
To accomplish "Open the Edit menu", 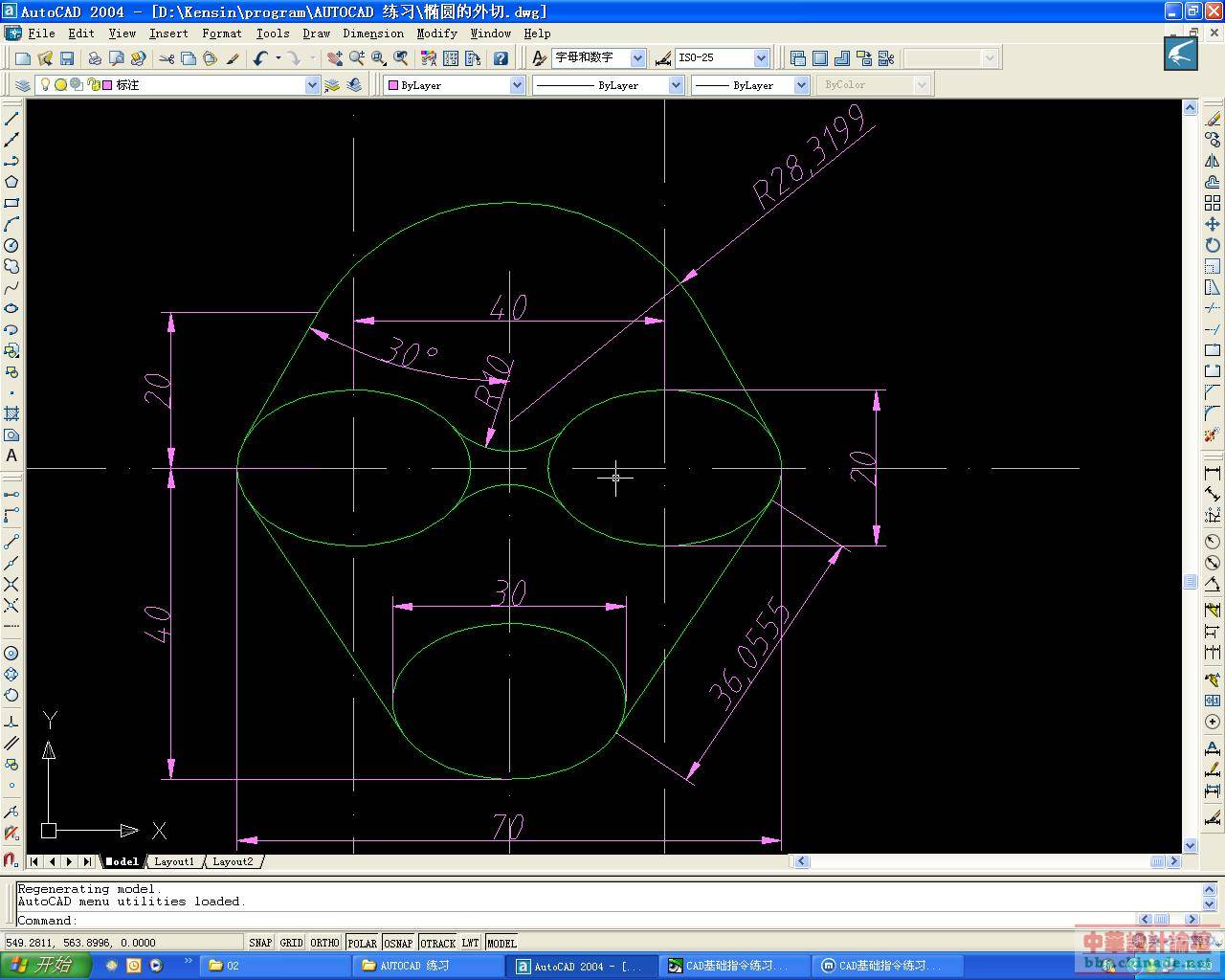I will click(x=81, y=33).
